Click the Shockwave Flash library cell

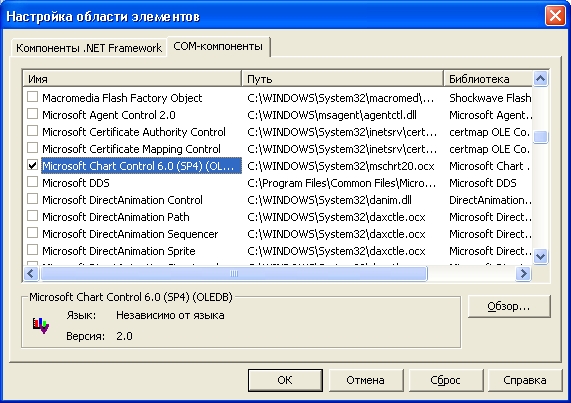coord(490,98)
